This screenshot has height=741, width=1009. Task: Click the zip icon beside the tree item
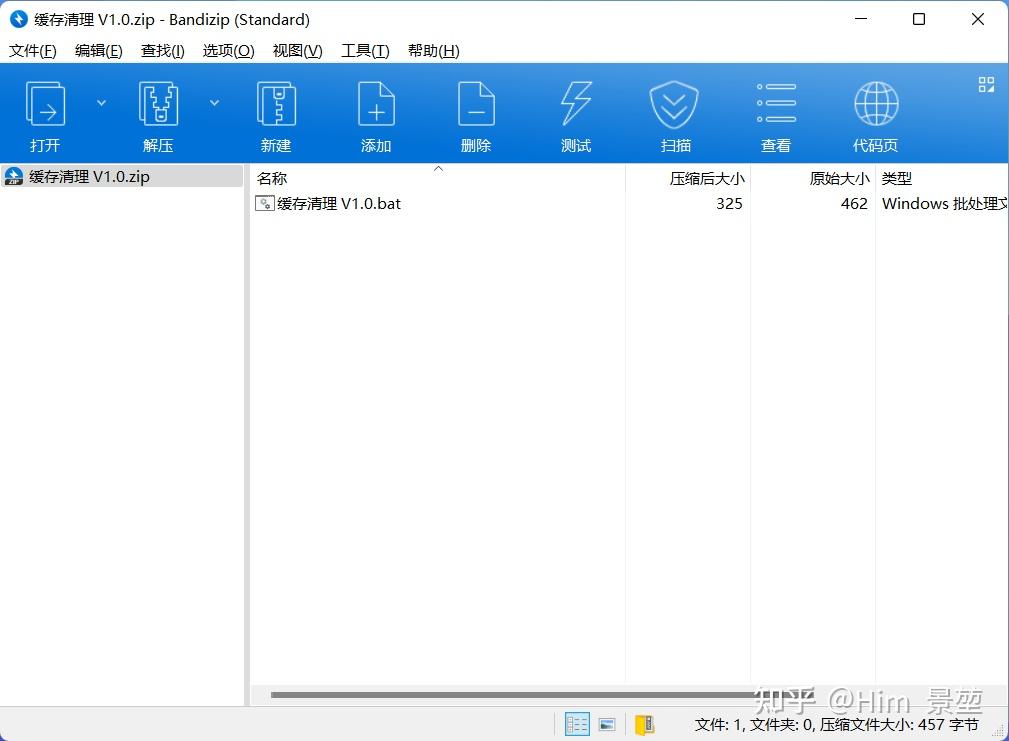point(14,176)
